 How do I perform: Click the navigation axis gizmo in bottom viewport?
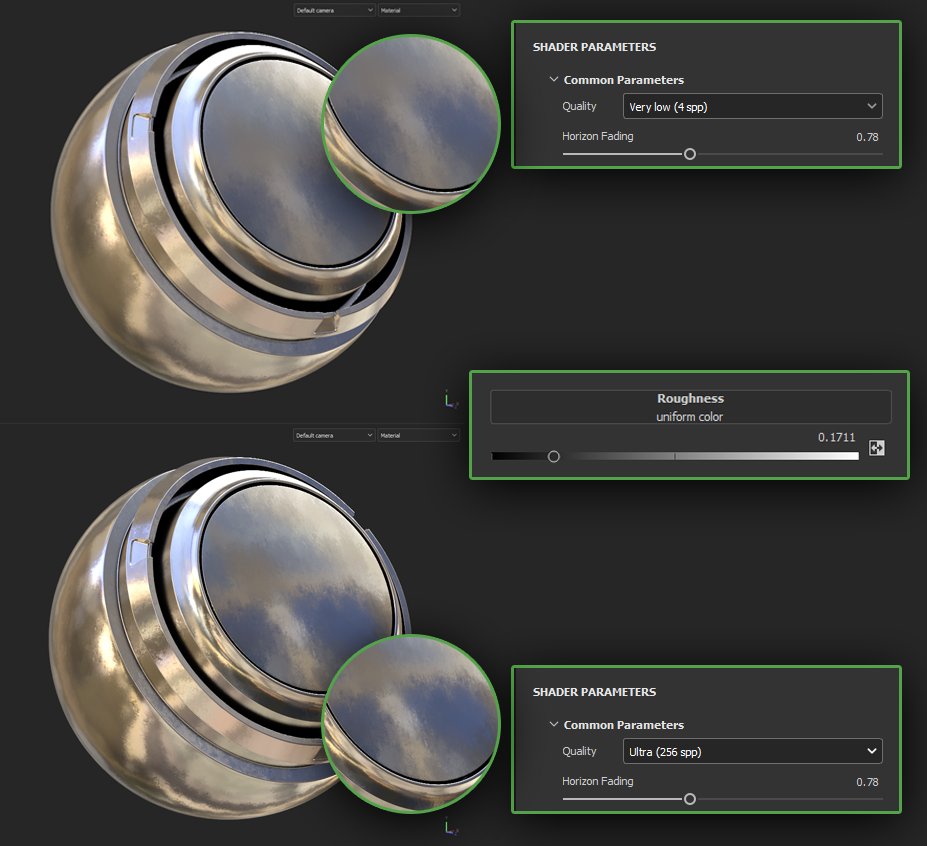pos(449,828)
